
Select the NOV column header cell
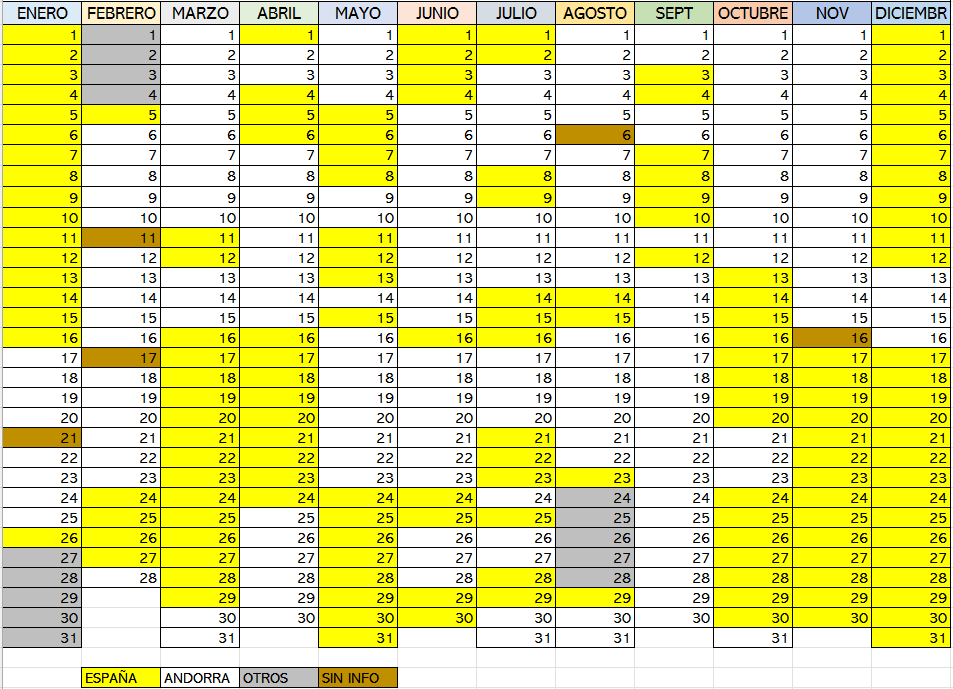coord(832,13)
